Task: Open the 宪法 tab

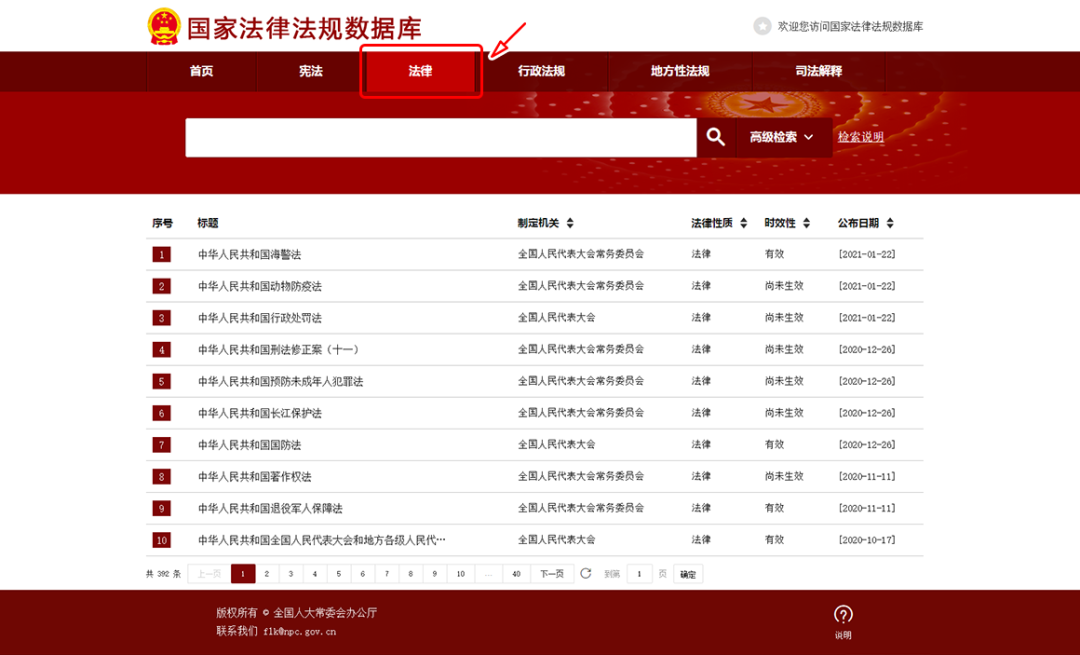Action: tap(311, 71)
